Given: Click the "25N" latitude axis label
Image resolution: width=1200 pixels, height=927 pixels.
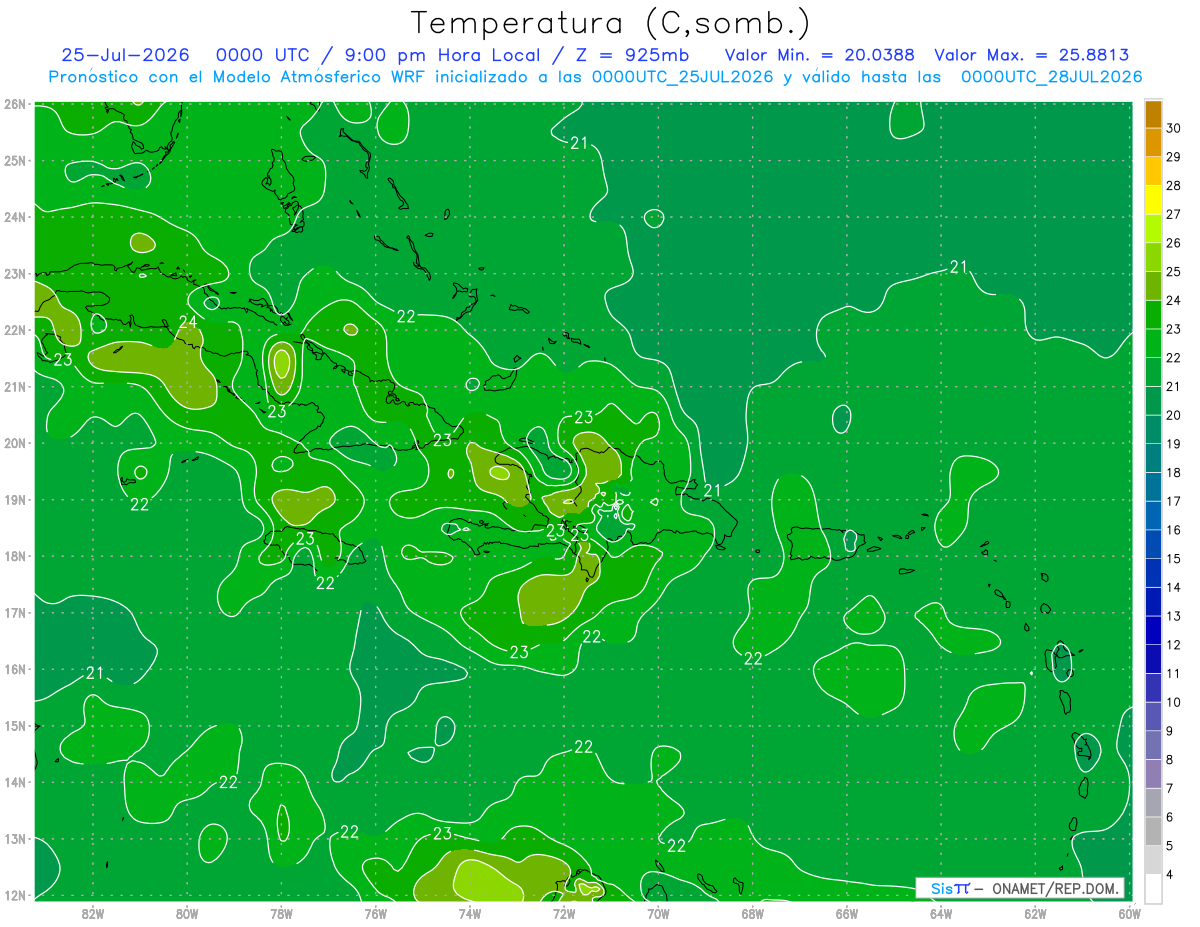Looking at the screenshot, I should coord(15,160).
